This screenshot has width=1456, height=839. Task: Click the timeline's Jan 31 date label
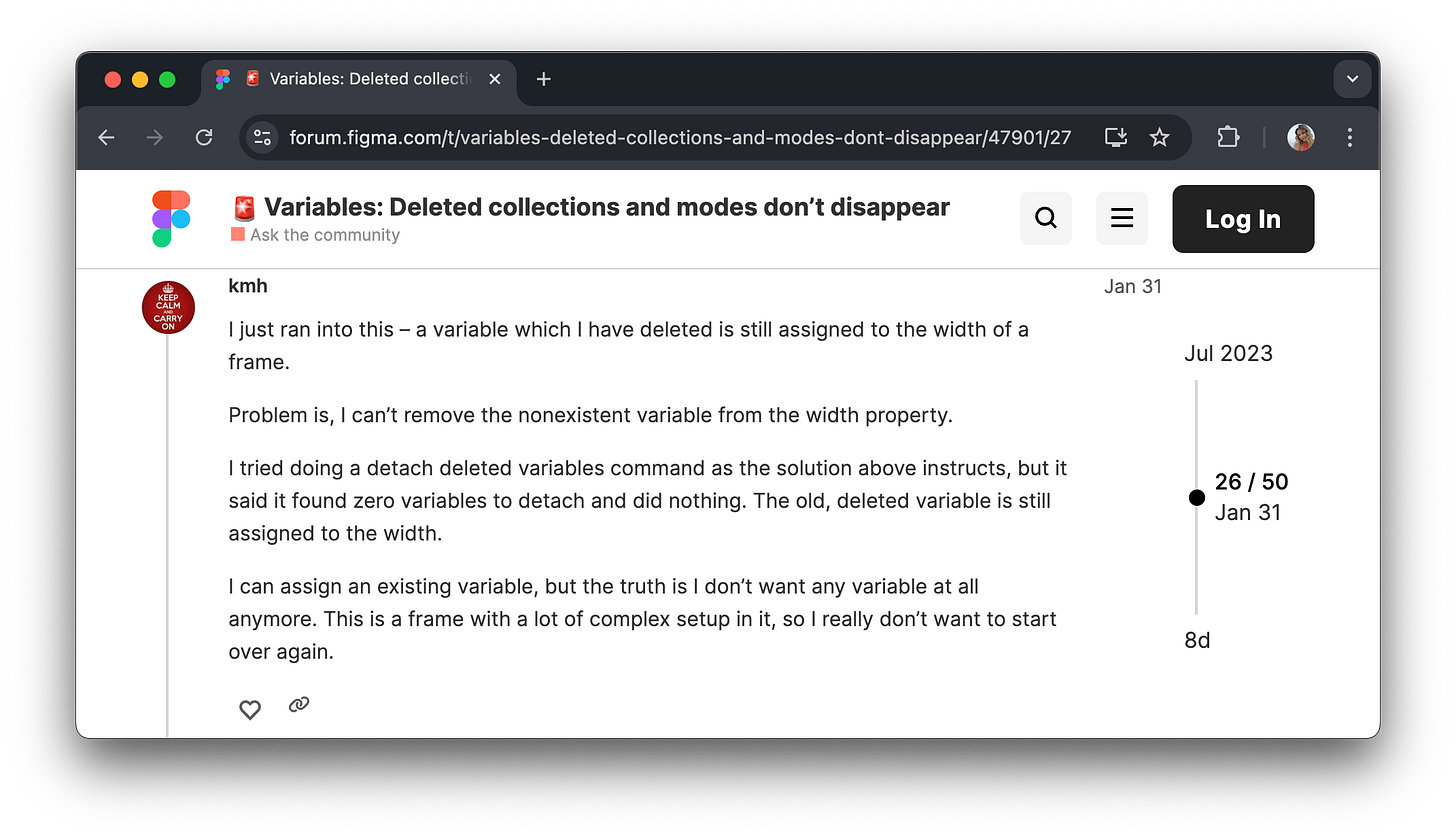[1247, 513]
